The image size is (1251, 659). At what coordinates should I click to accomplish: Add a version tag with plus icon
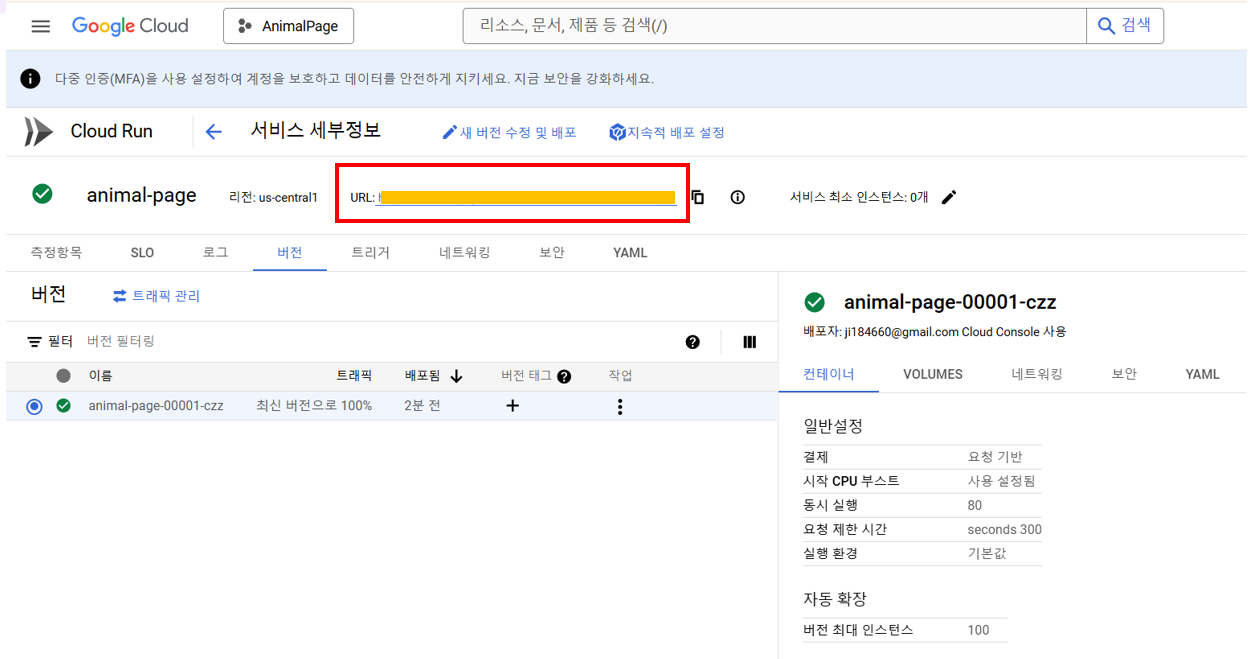pyautogui.click(x=513, y=406)
